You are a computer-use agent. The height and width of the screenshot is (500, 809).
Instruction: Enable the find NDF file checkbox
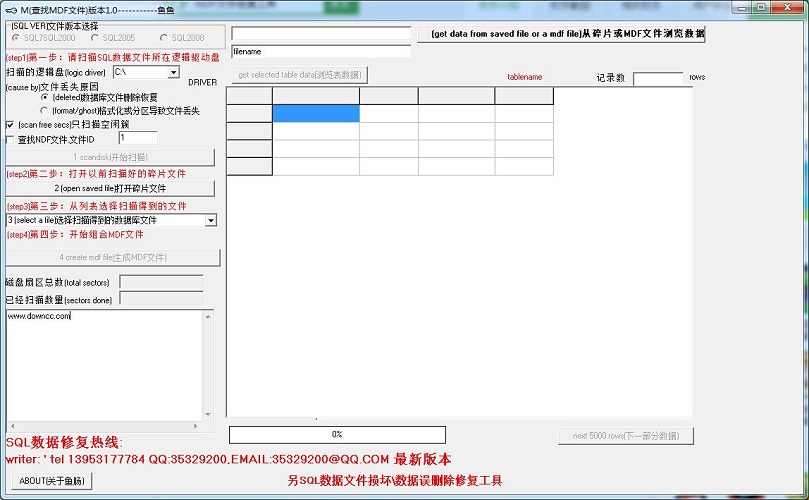pyautogui.click(x=10, y=139)
